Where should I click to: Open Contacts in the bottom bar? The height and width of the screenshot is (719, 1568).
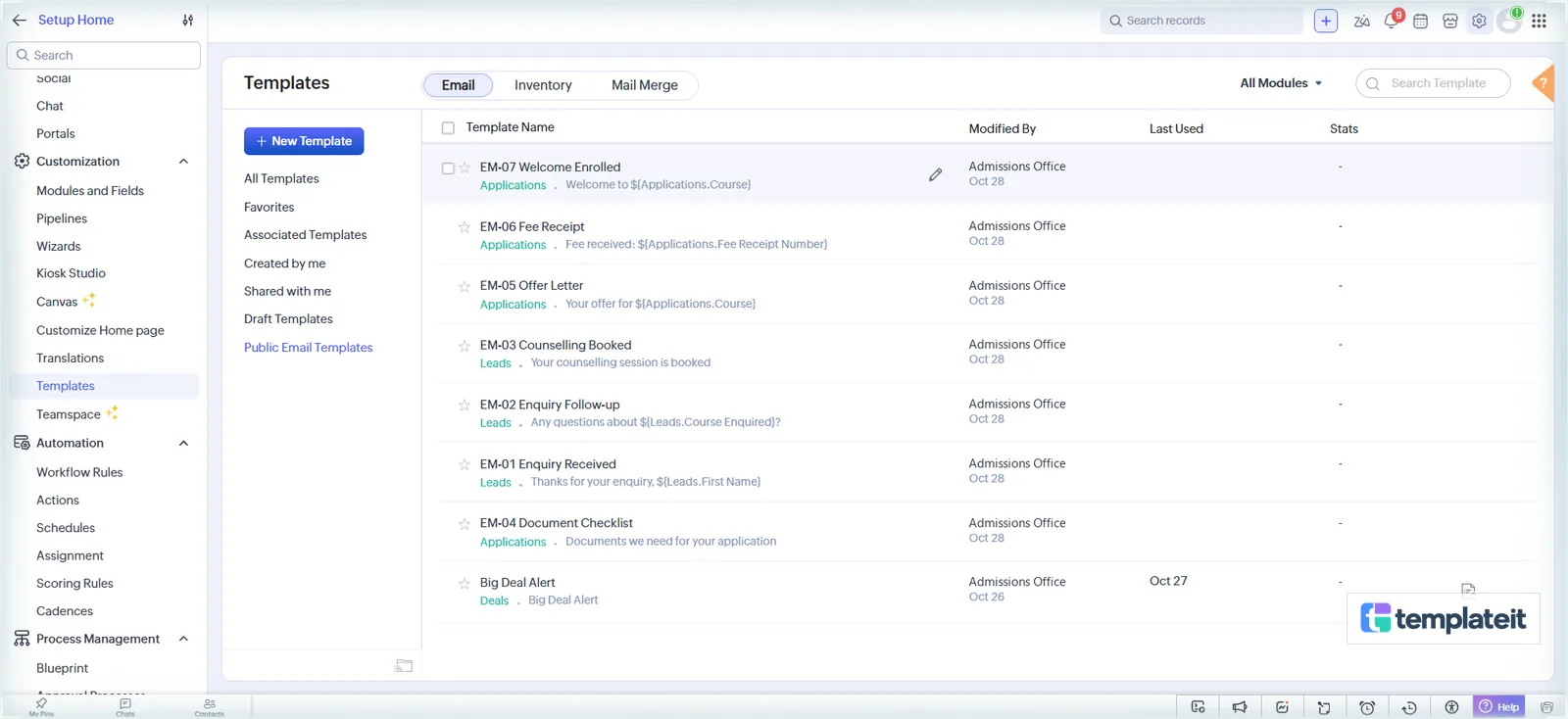coord(209,707)
